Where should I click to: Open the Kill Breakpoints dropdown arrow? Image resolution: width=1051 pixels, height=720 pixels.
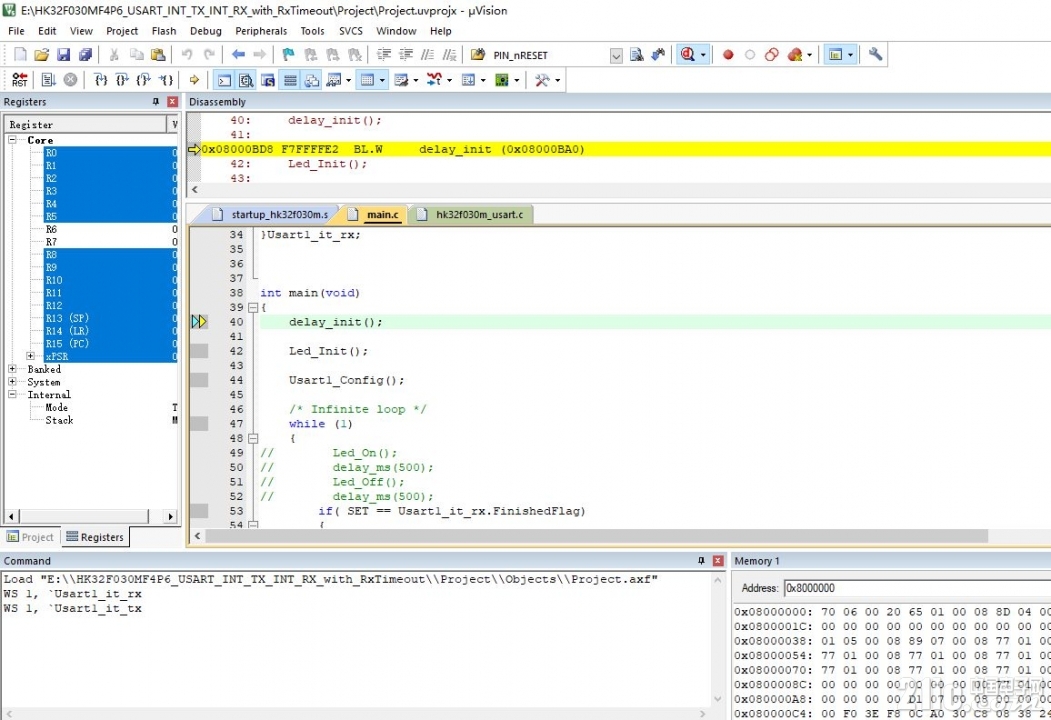tap(809, 55)
